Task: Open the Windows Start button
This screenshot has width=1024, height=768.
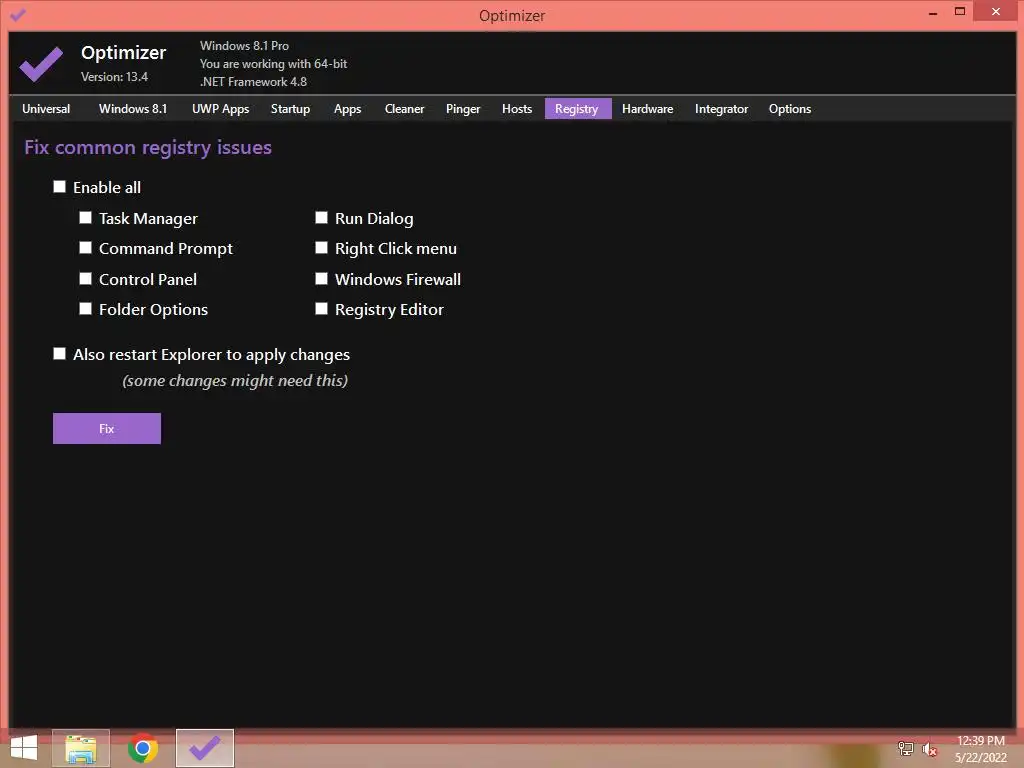Action: tap(24, 748)
